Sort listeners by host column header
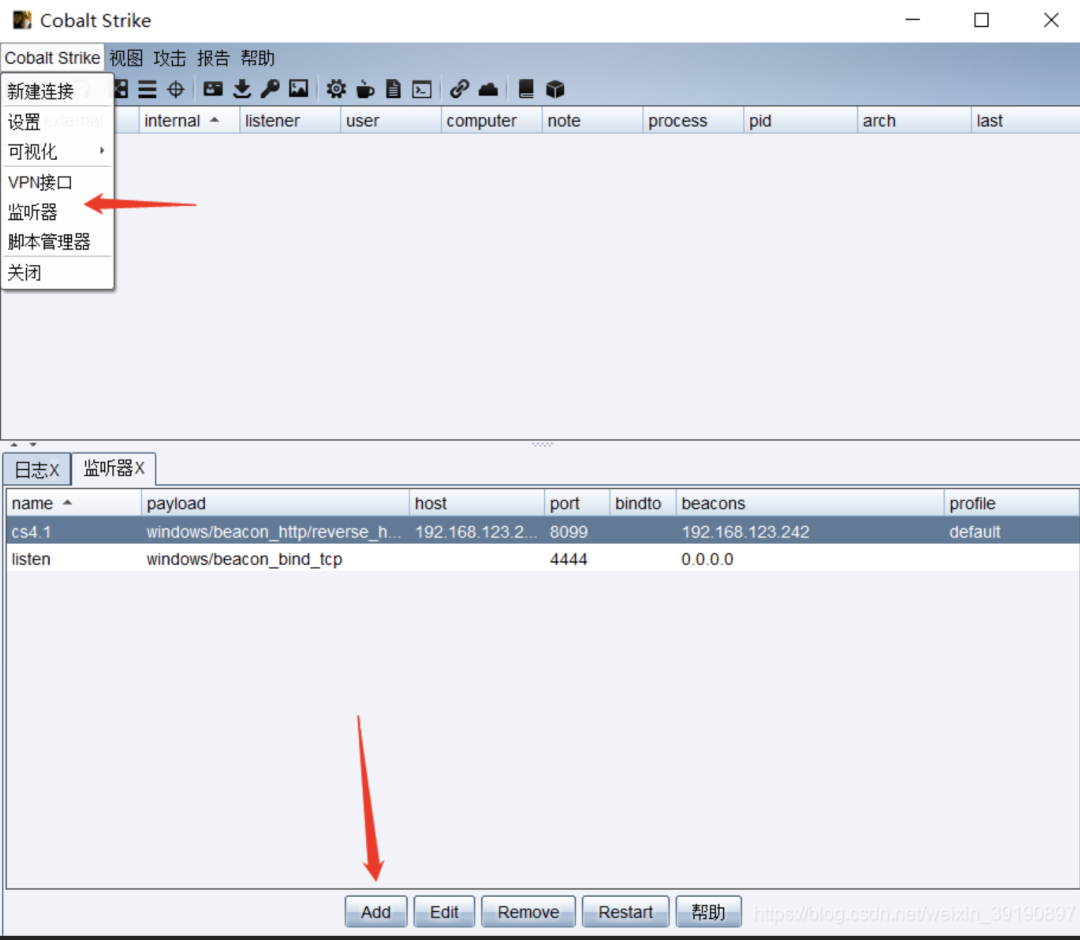Viewport: 1080px width, 940px height. 477,503
